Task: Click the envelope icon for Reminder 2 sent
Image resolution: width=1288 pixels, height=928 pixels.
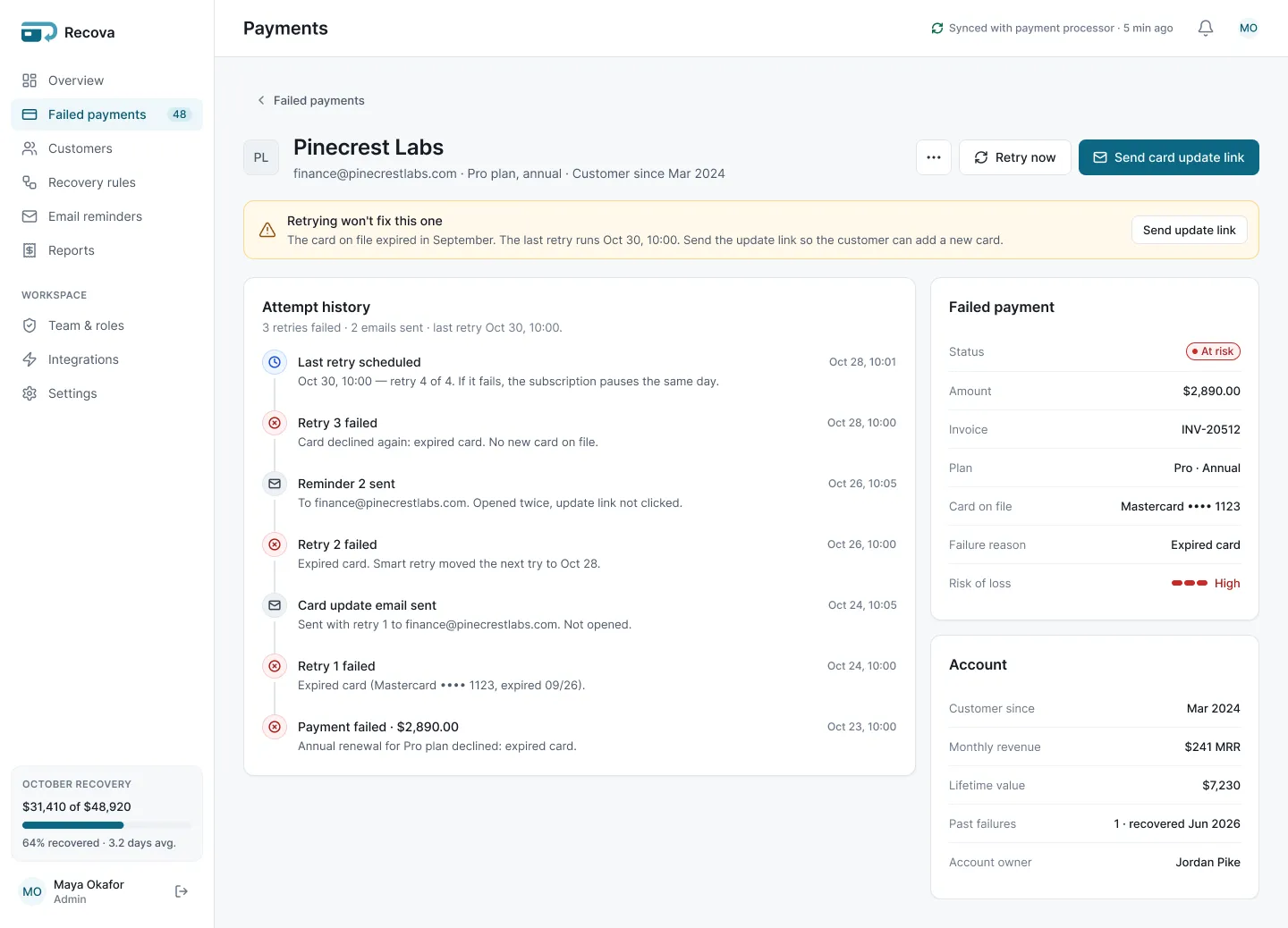Action: pyautogui.click(x=275, y=484)
